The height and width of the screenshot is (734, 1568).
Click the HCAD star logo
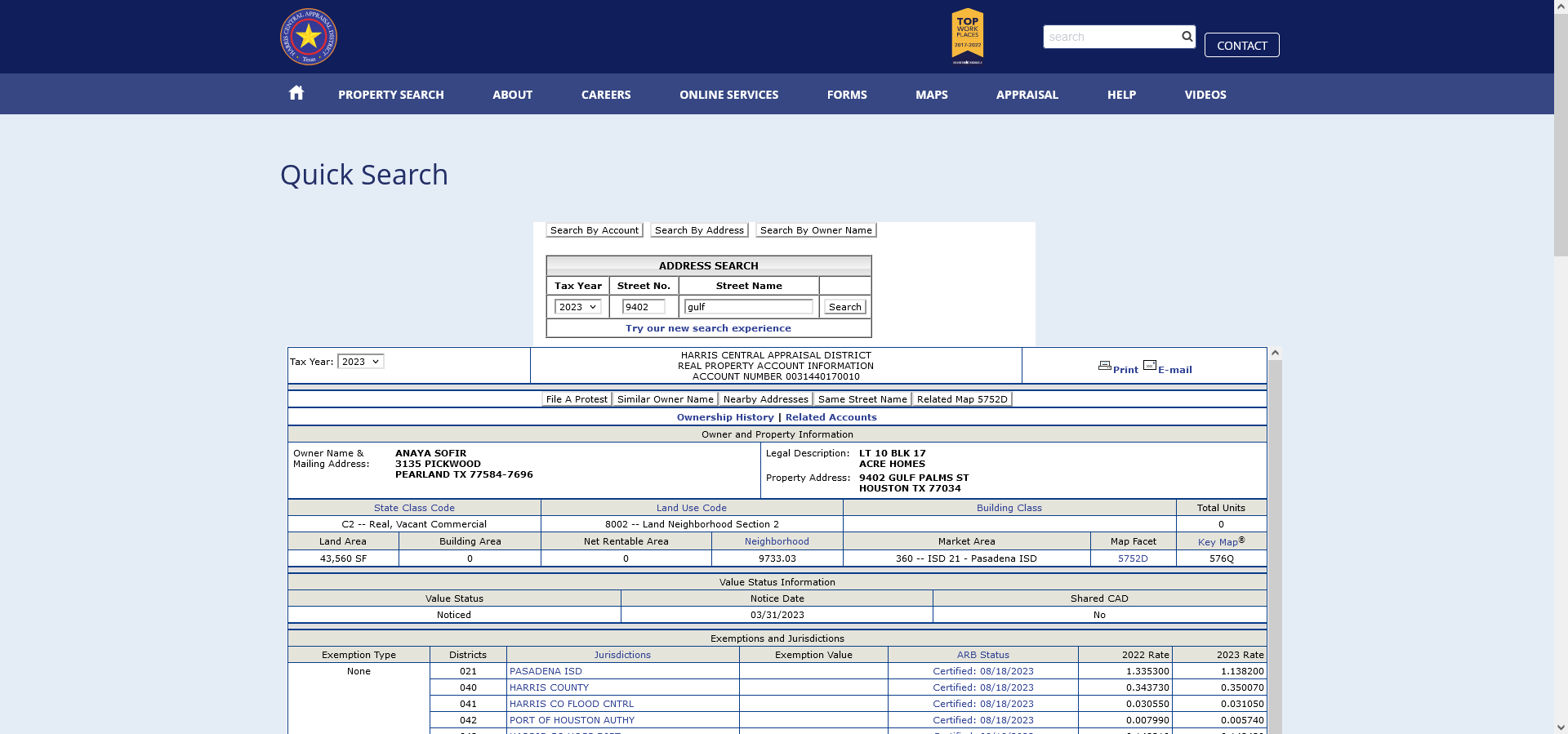pyautogui.click(x=309, y=37)
